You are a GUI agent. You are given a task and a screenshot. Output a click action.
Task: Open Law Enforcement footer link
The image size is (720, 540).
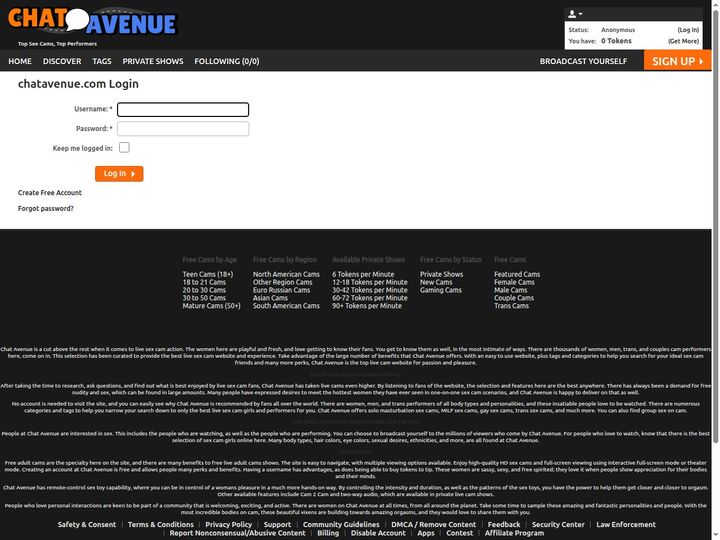[x=626, y=524]
